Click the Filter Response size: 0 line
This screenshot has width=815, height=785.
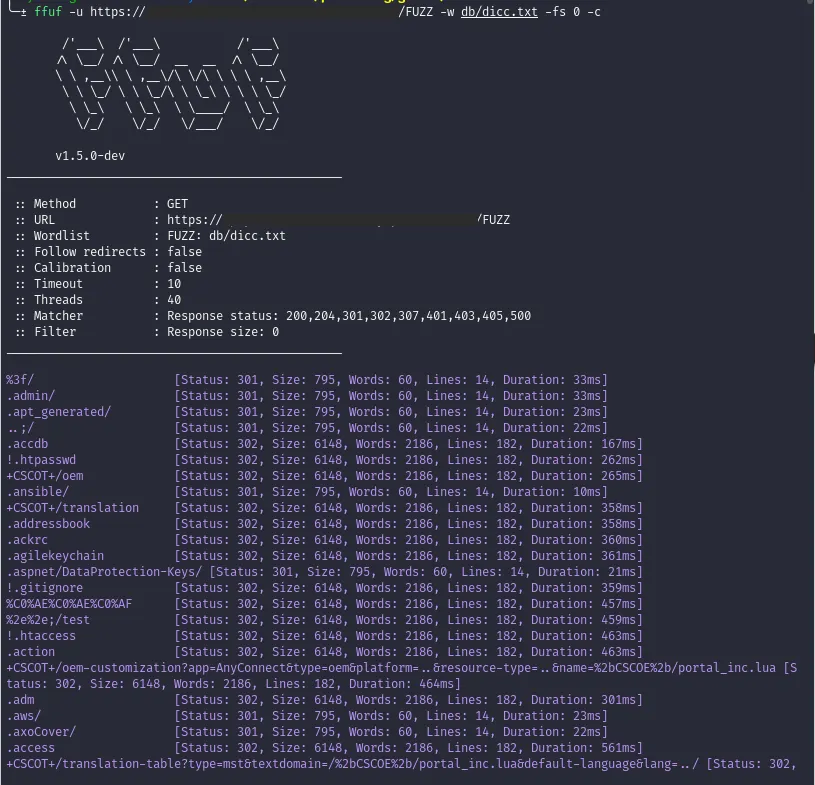click(x=147, y=332)
